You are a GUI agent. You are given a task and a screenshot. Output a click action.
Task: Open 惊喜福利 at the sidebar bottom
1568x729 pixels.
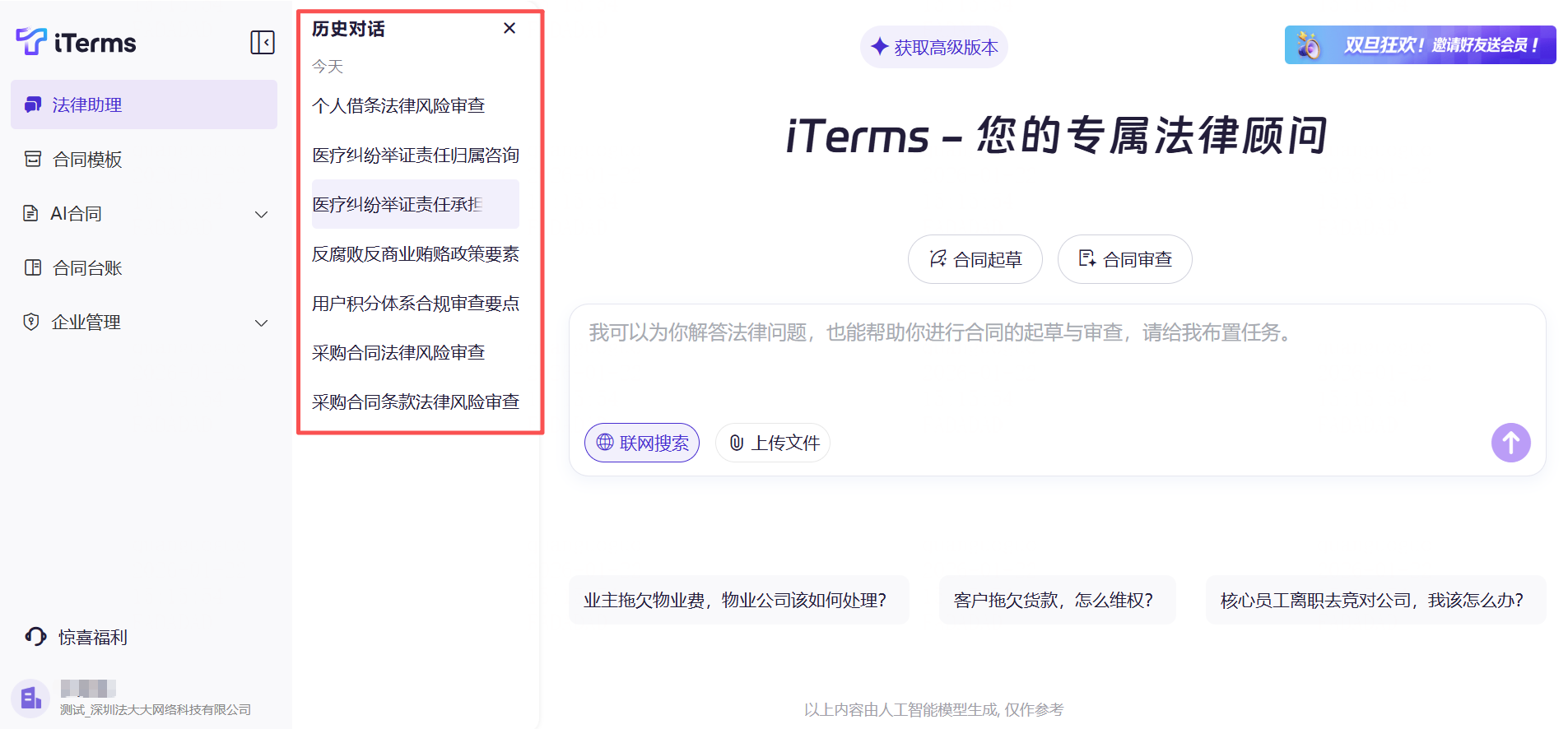pyautogui.click(x=77, y=637)
